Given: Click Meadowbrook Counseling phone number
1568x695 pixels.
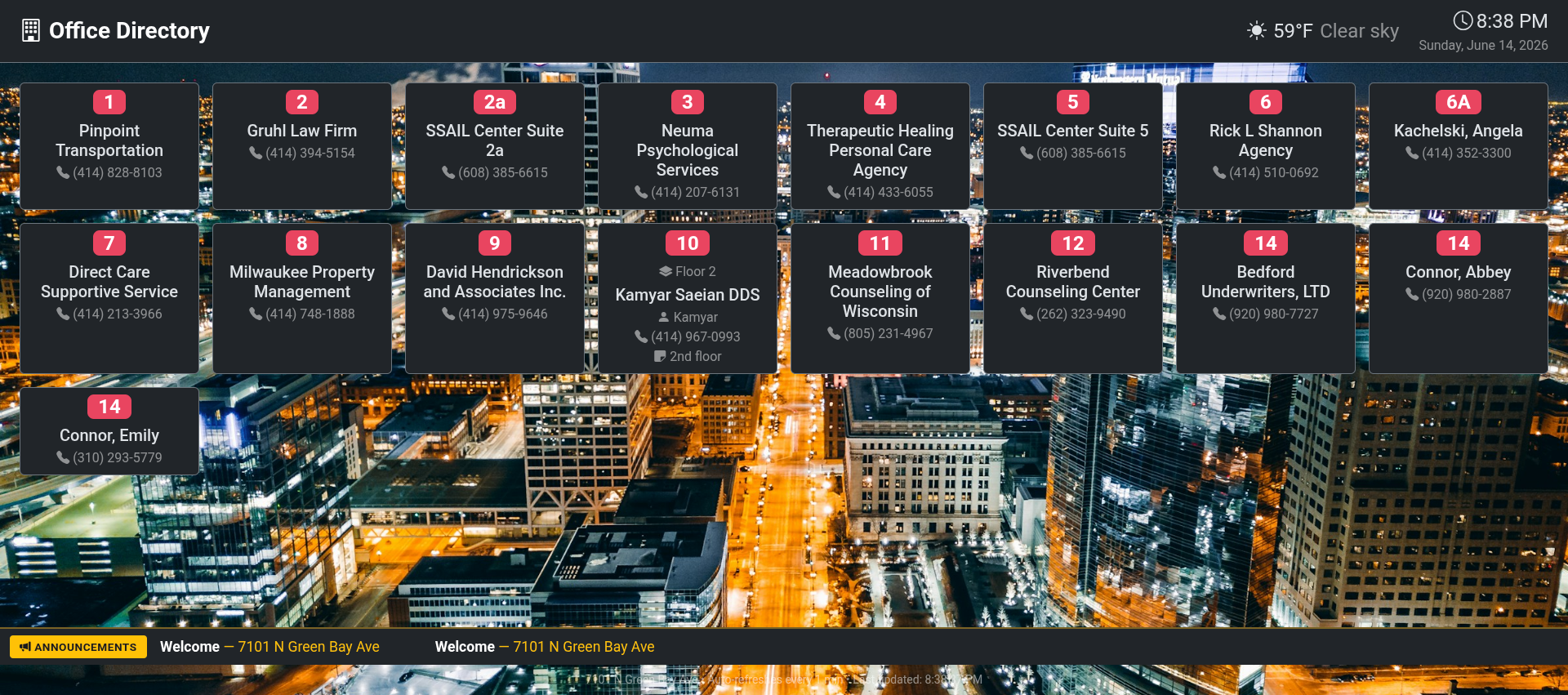Looking at the screenshot, I should pos(880,333).
